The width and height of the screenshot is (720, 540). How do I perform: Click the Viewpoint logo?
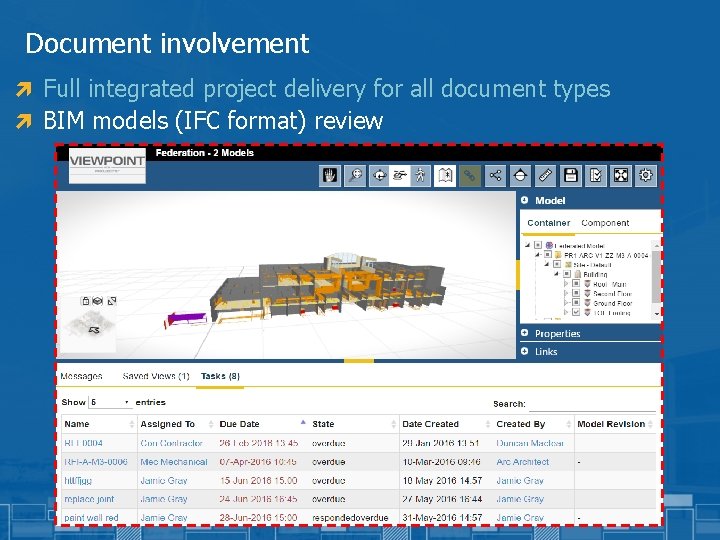tap(107, 165)
